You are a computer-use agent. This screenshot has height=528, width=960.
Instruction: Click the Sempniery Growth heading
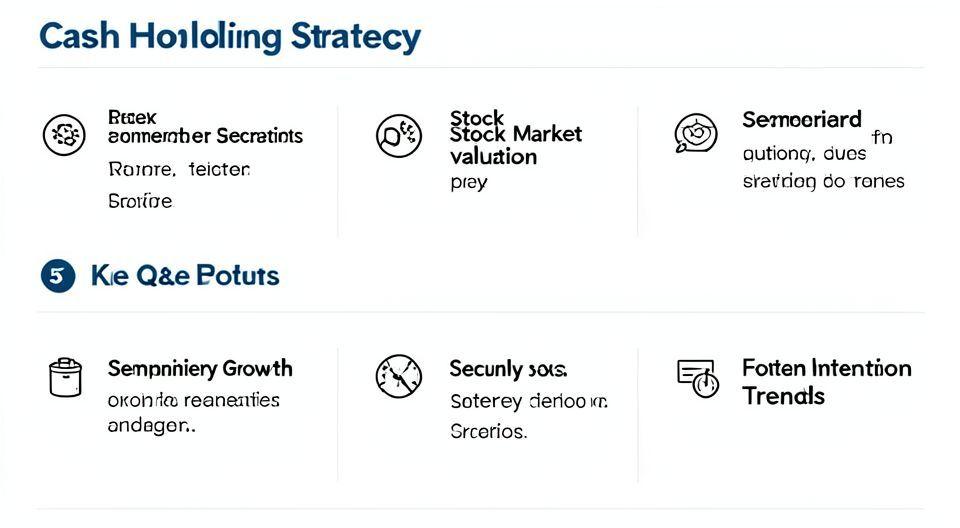tap(200, 369)
